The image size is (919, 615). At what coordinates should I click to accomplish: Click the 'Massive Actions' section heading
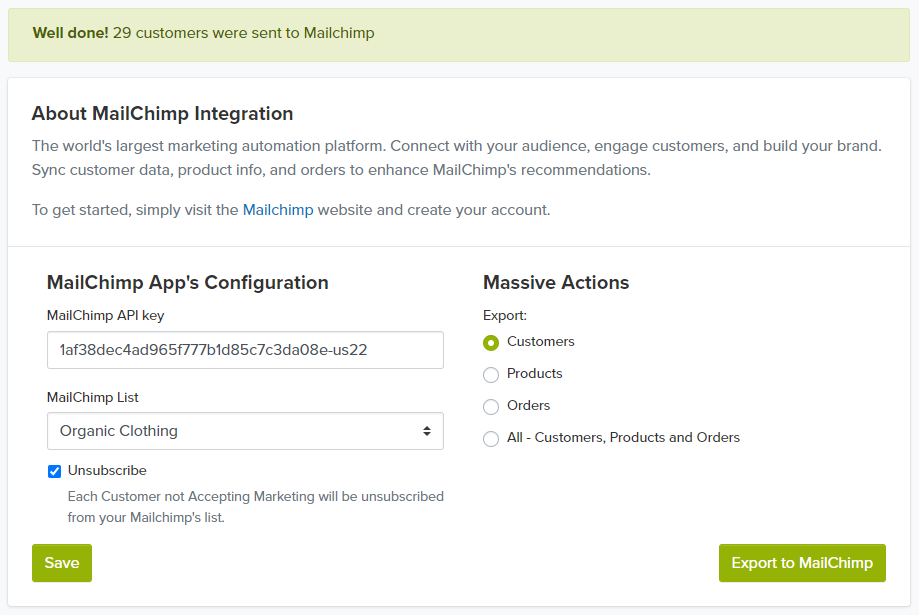(x=556, y=282)
